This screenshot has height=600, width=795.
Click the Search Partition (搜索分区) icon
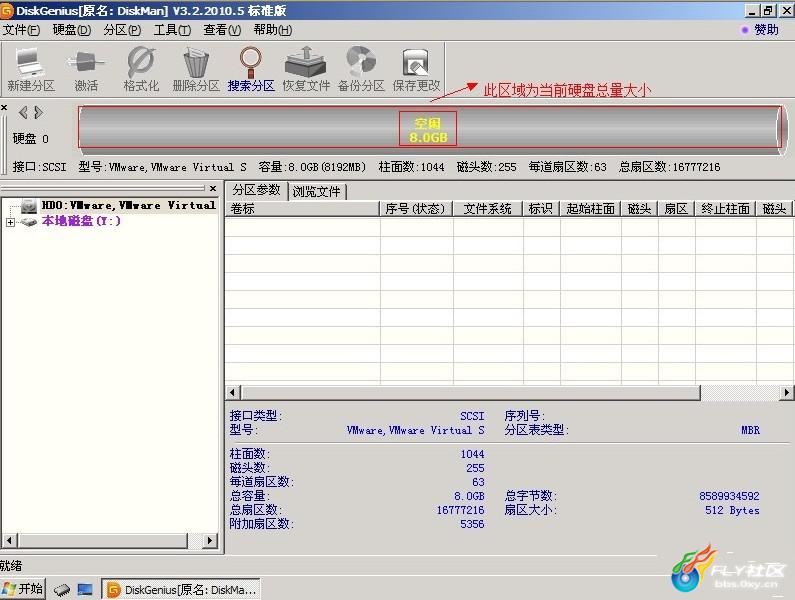coord(251,69)
